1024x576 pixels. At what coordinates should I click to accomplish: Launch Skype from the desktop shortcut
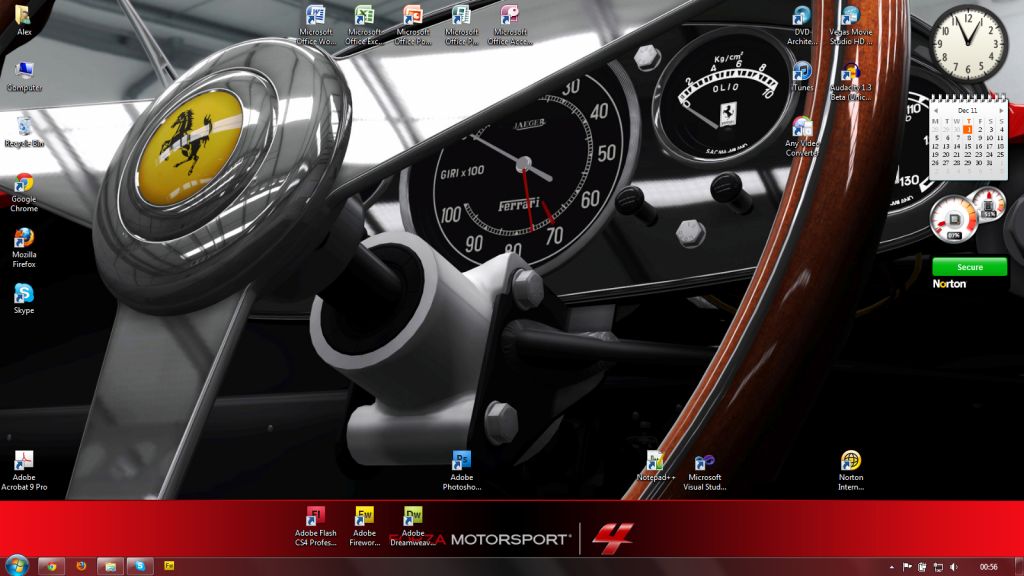[x=24, y=298]
